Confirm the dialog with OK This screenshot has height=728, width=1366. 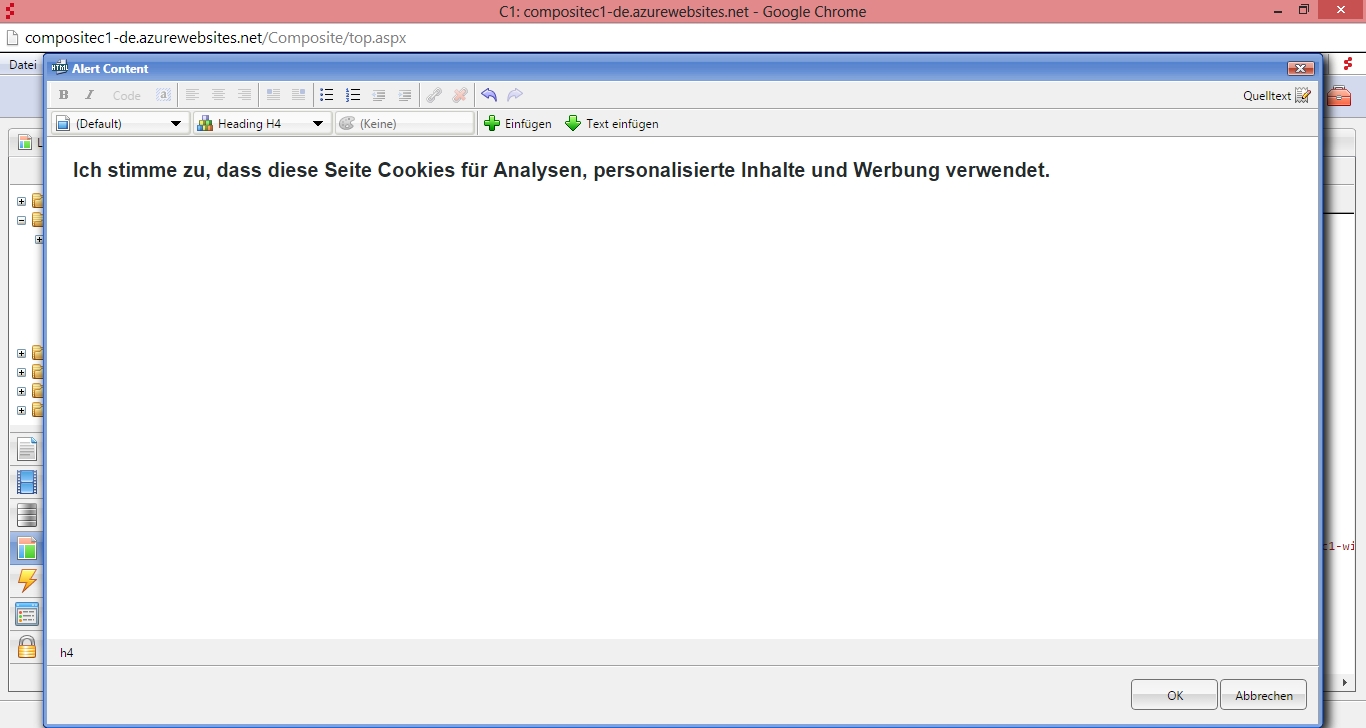1174,695
